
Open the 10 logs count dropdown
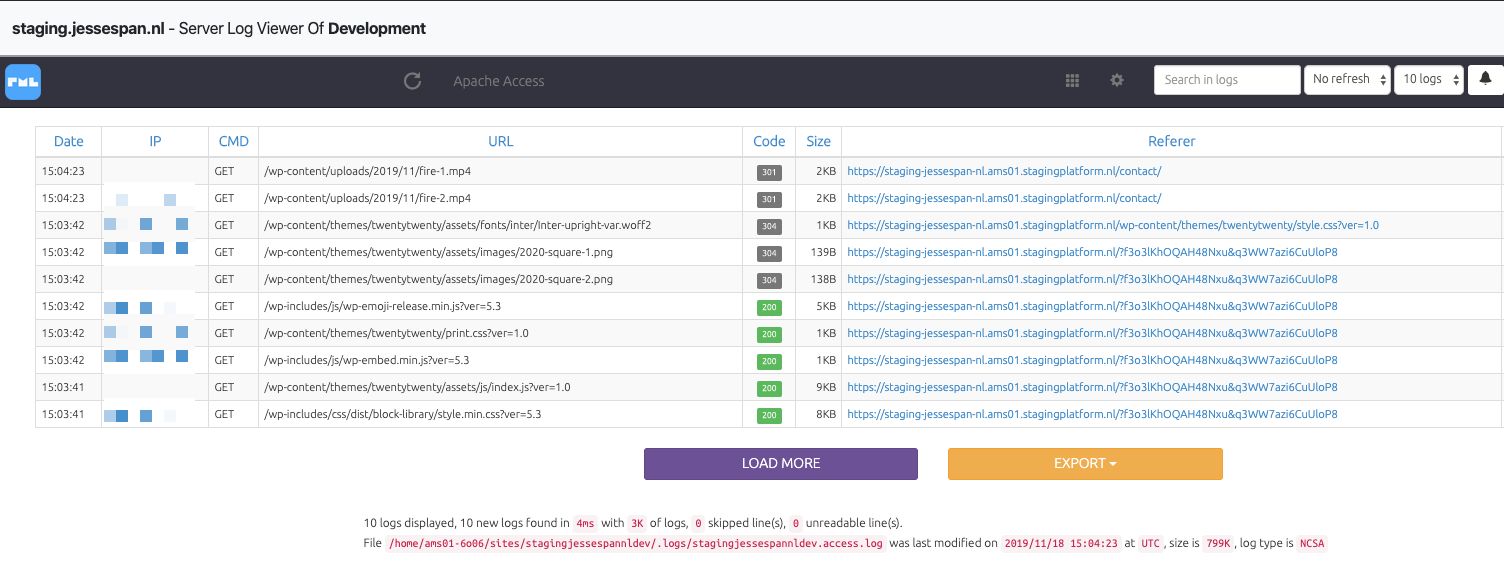click(x=1429, y=79)
